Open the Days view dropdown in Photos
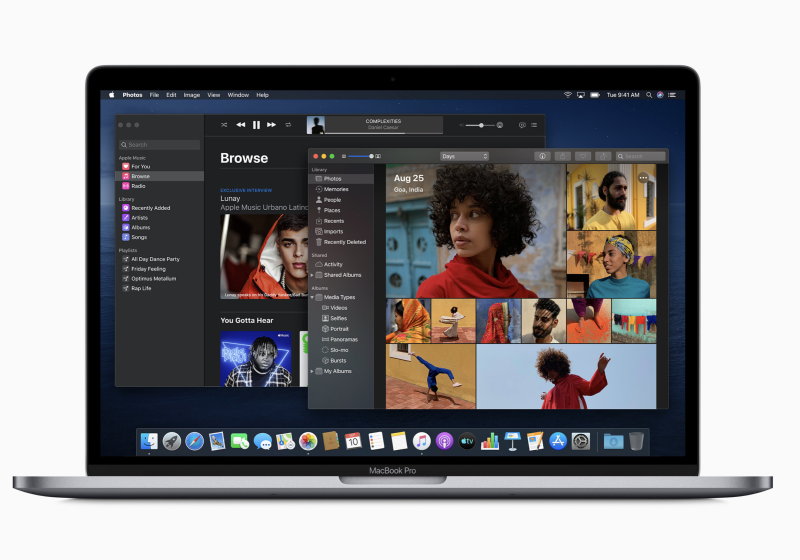800x560 pixels. [464, 156]
